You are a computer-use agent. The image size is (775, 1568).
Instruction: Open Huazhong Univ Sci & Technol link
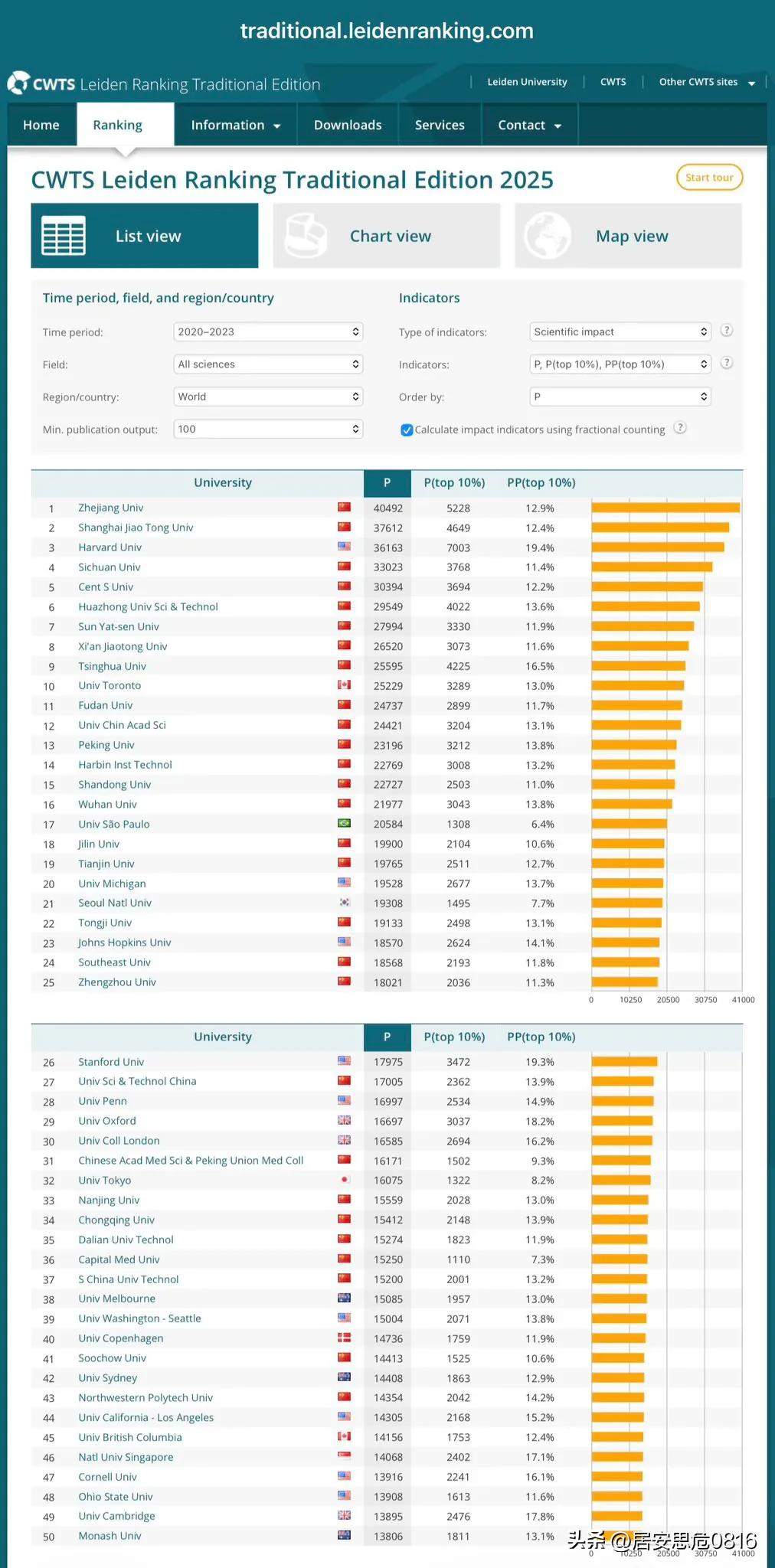(148, 606)
